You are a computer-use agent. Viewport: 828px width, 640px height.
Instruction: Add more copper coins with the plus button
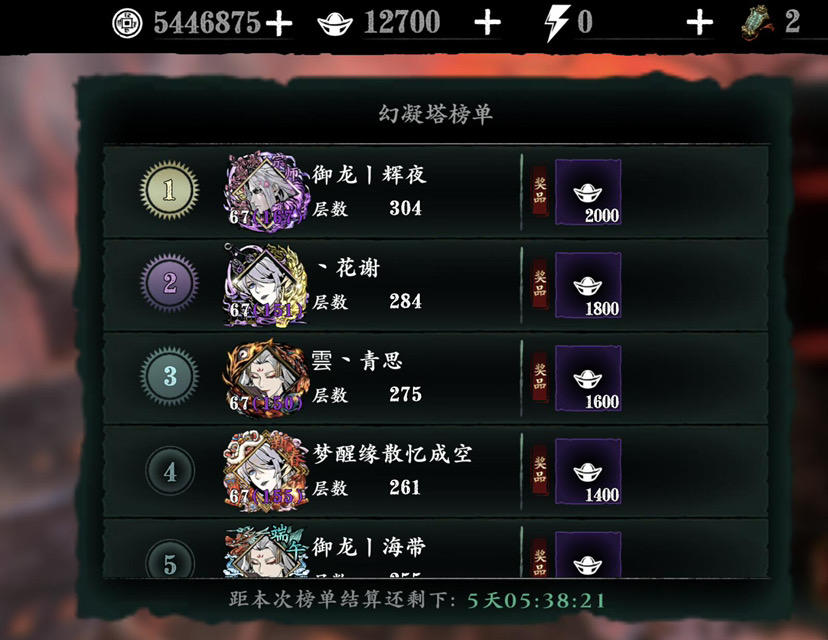pyautogui.click(x=279, y=23)
